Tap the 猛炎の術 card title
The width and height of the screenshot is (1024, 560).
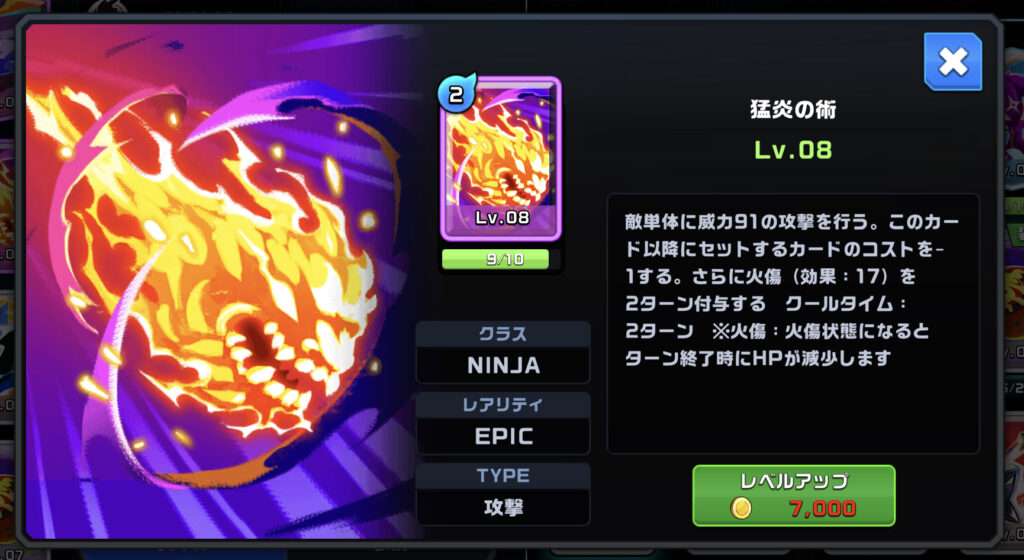pos(793,110)
